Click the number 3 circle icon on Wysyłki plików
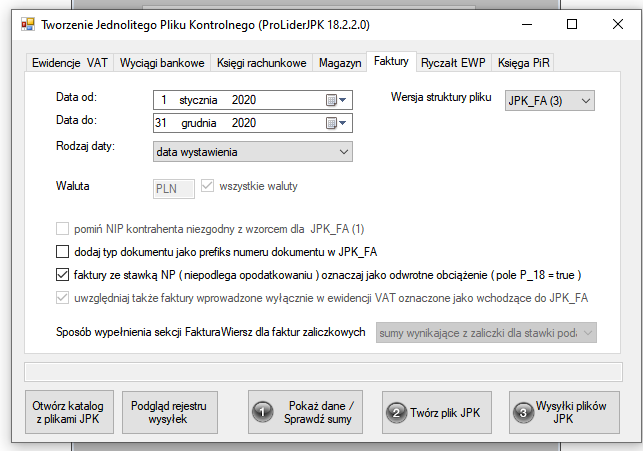 [523, 412]
